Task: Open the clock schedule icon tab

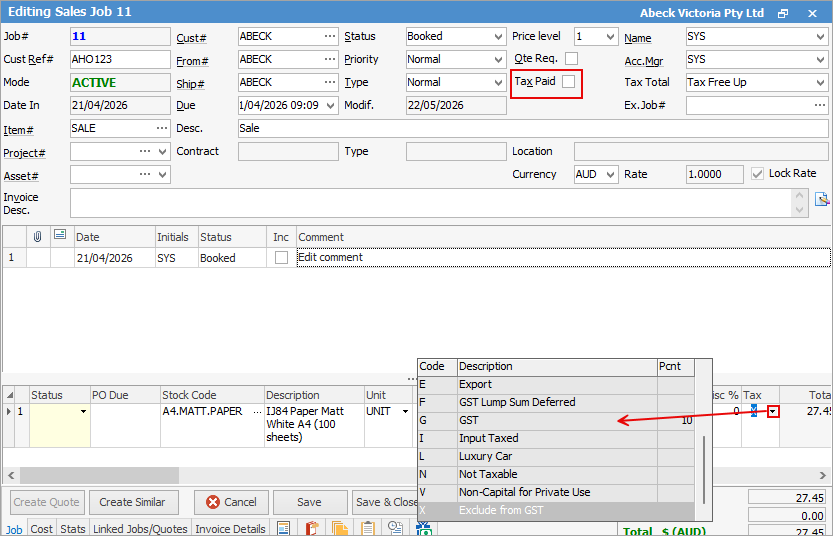Action: [395, 528]
